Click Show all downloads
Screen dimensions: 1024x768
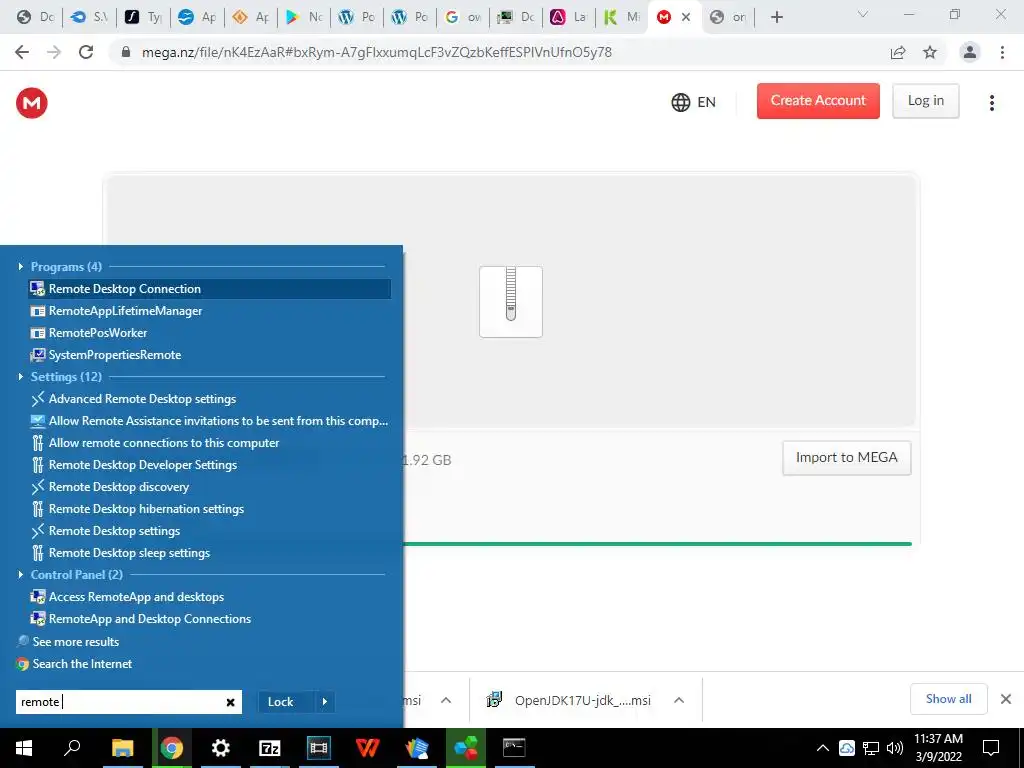948,699
